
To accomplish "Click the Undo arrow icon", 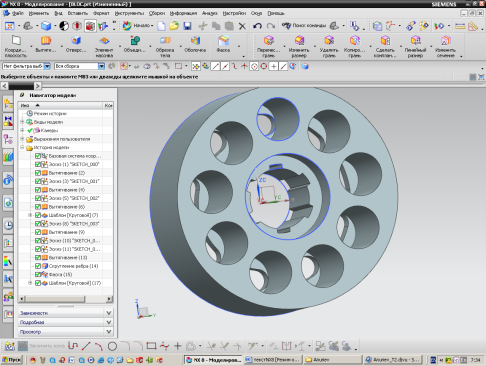I will [257, 26].
